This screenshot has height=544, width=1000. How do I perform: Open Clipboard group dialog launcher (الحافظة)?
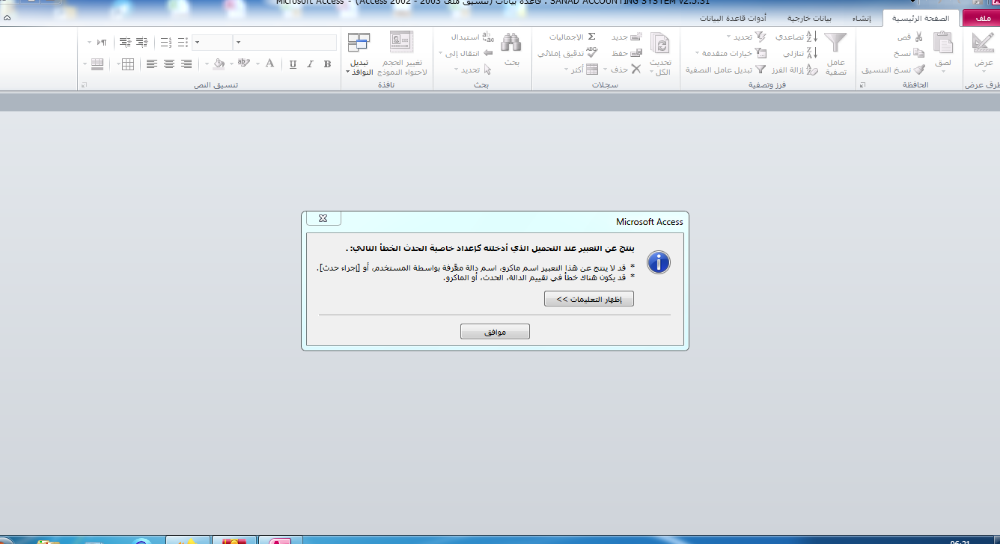point(862,85)
